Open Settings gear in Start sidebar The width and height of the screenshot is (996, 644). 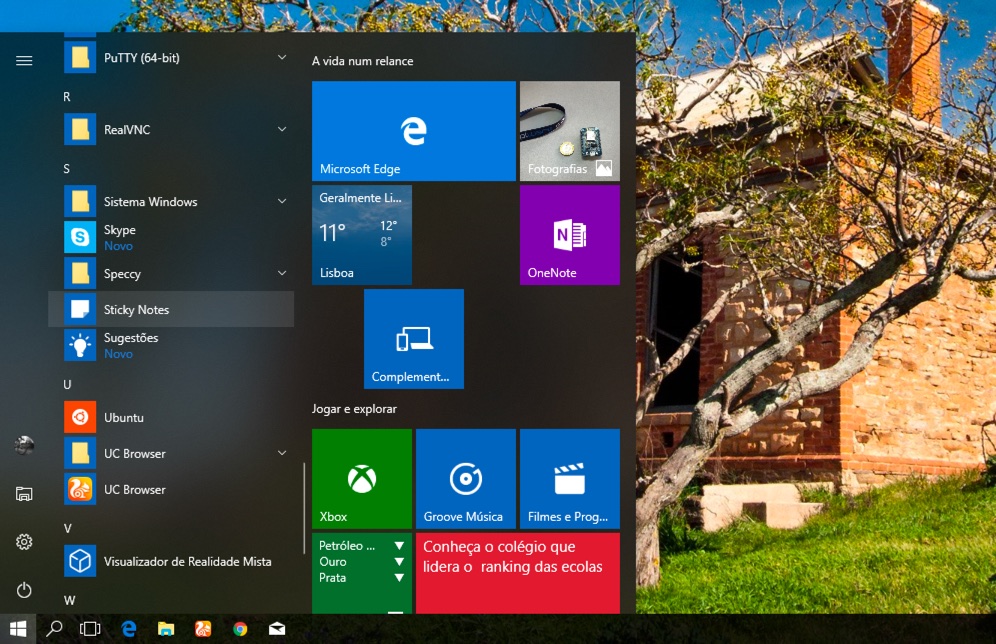point(24,542)
